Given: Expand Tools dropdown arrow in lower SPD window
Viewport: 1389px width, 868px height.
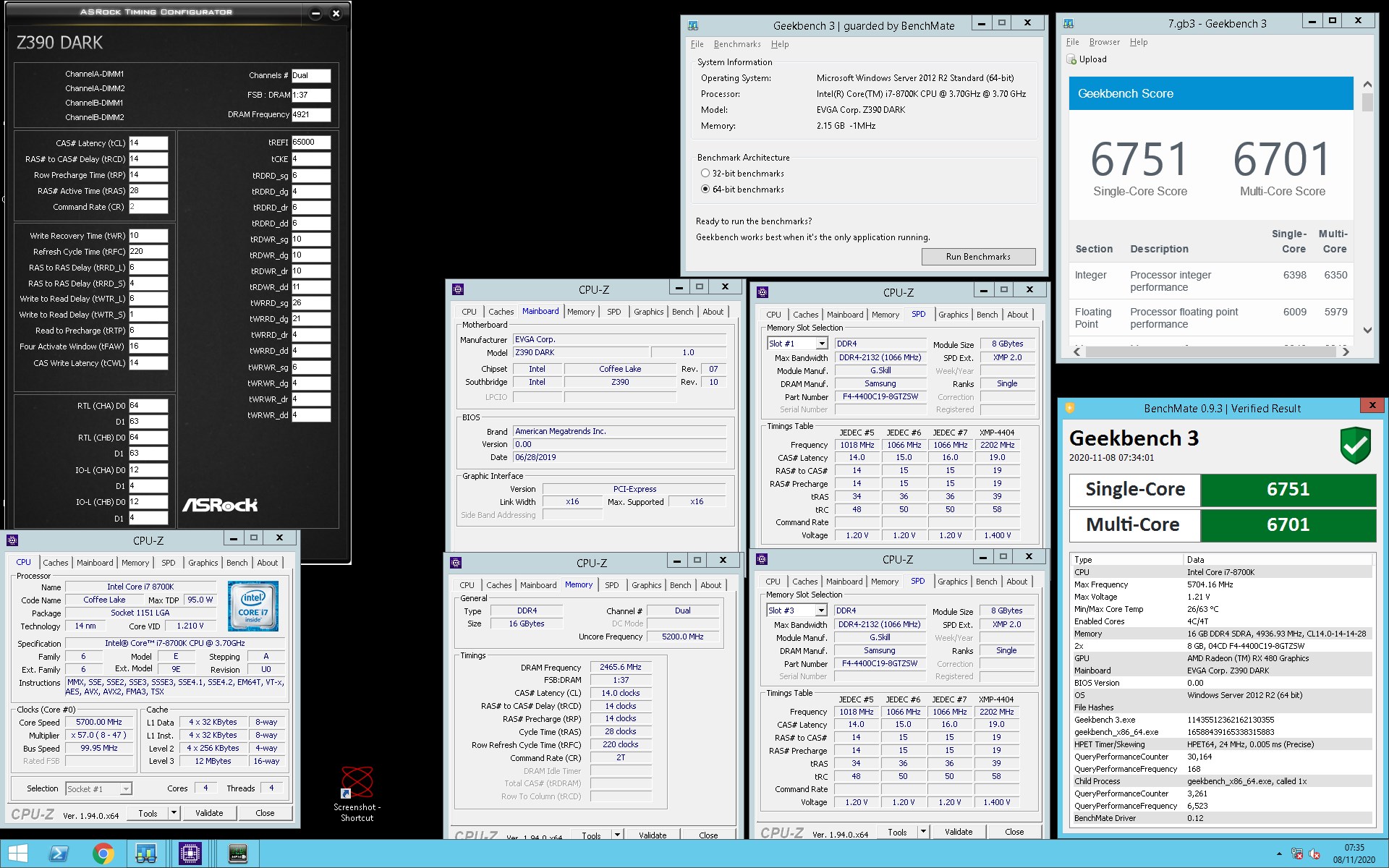Looking at the screenshot, I should pyautogui.click(x=923, y=832).
